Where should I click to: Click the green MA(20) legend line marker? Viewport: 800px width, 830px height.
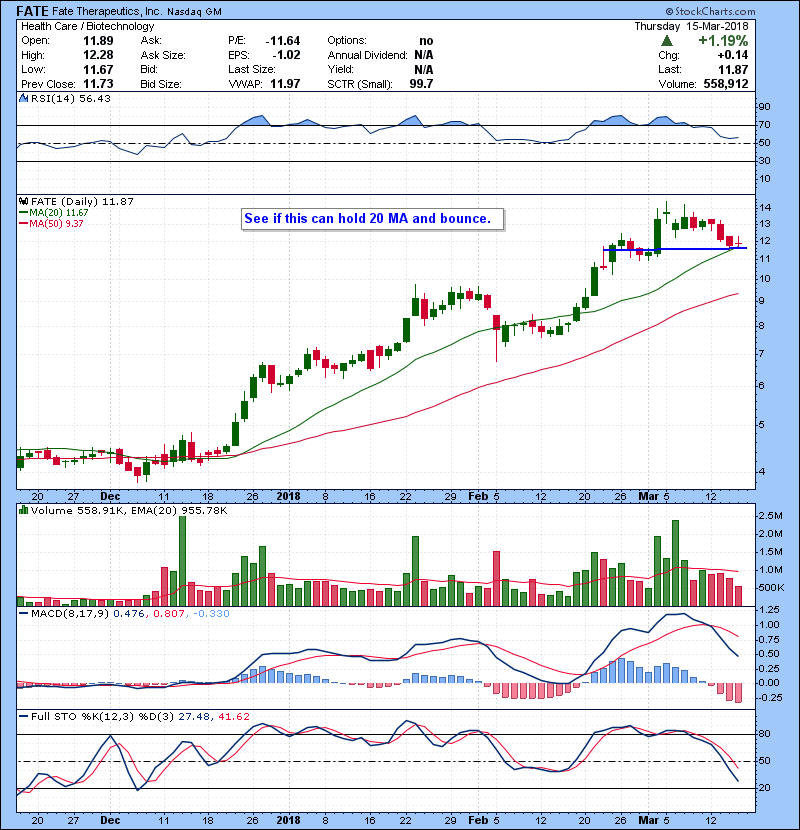(x=23, y=213)
